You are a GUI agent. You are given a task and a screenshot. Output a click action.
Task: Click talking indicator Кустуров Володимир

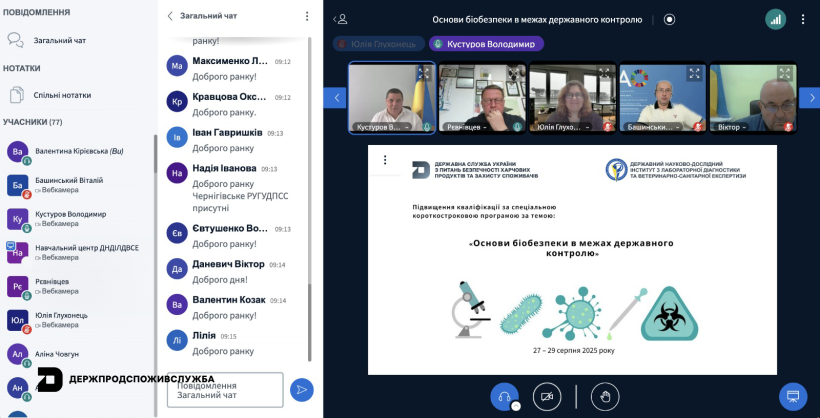[x=486, y=44]
